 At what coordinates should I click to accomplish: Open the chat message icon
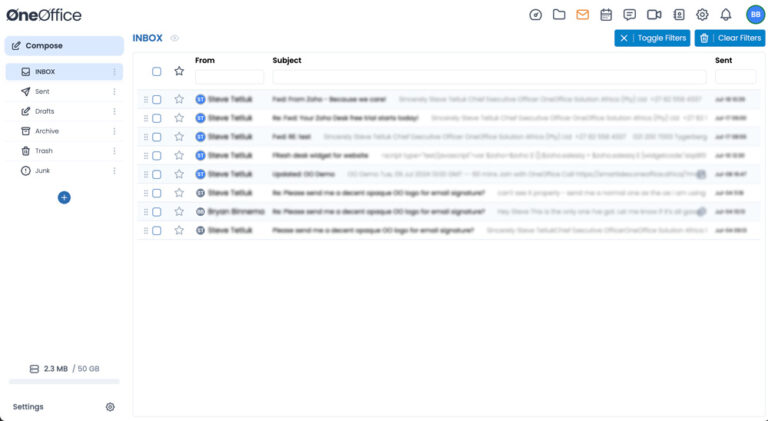click(x=630, y=15)
